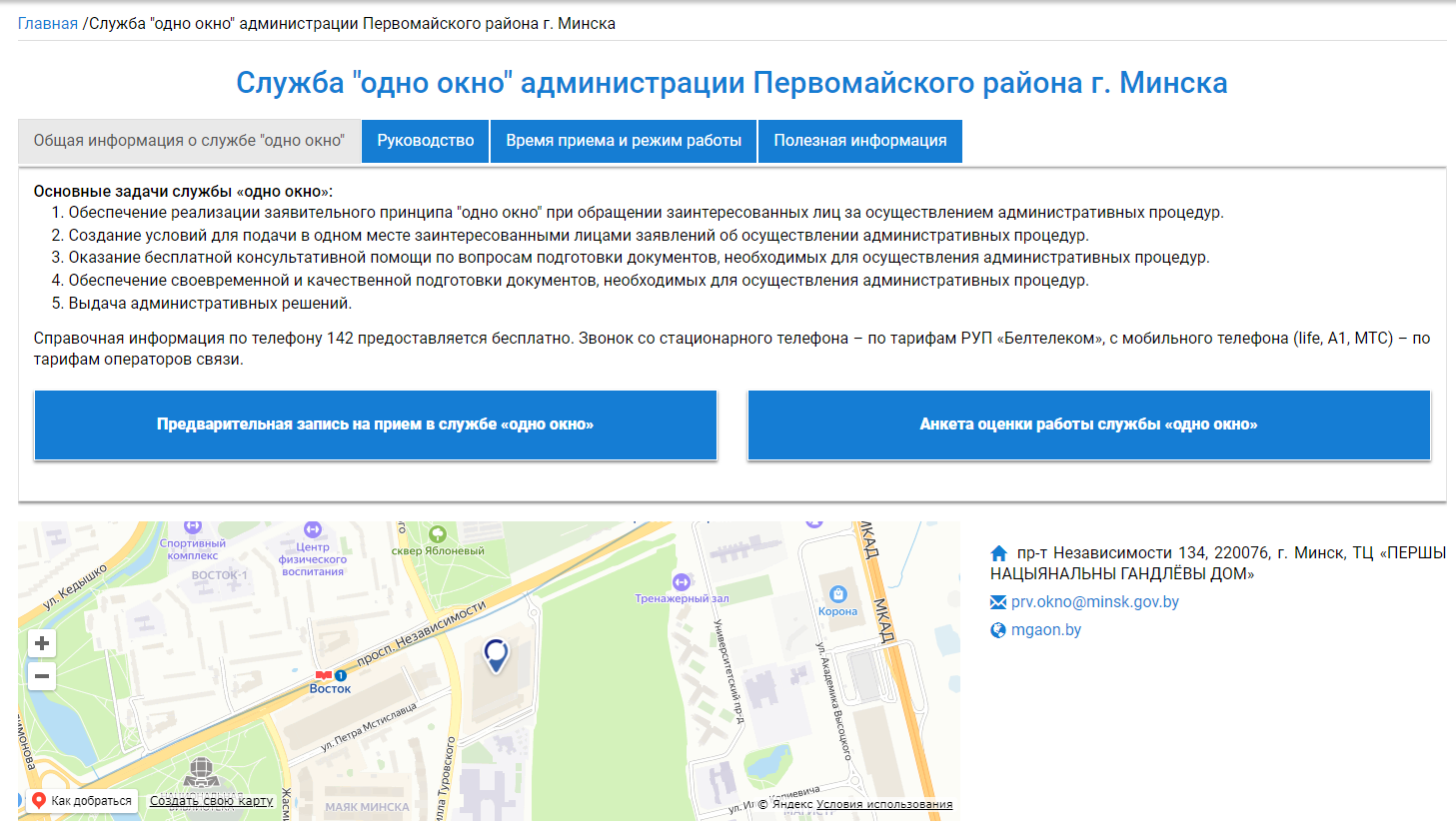Select the Полезная информация tab
Screen dimensions: 1456x832
[860, 141]
